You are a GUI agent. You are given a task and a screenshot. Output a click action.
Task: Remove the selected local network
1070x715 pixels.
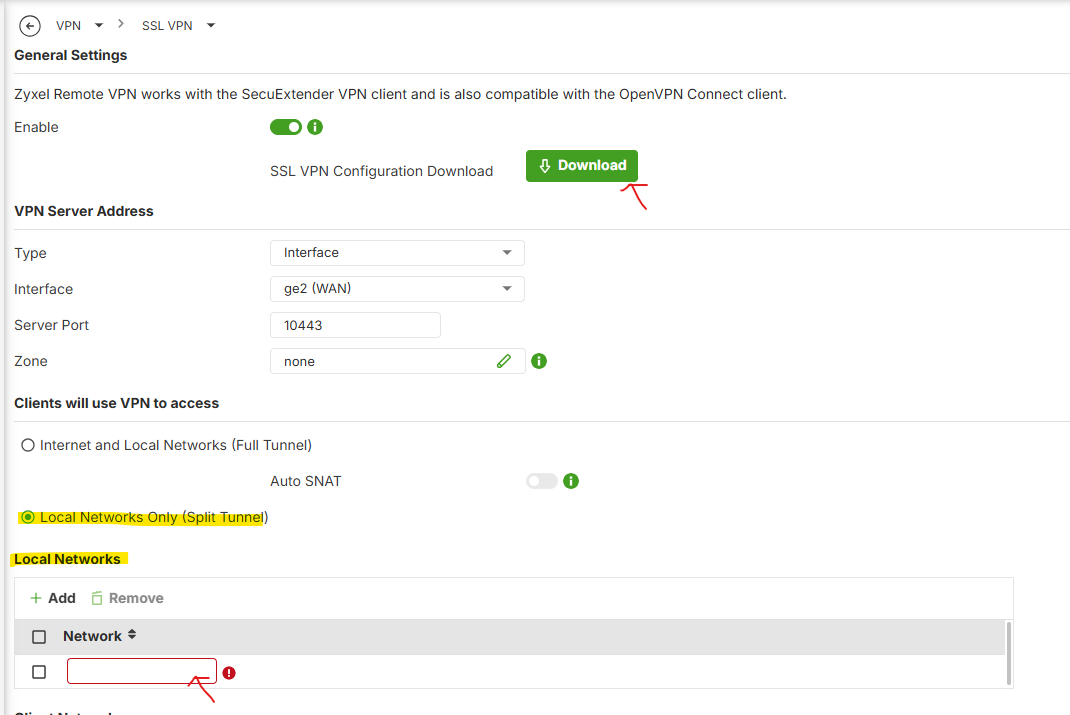[128, 598]
